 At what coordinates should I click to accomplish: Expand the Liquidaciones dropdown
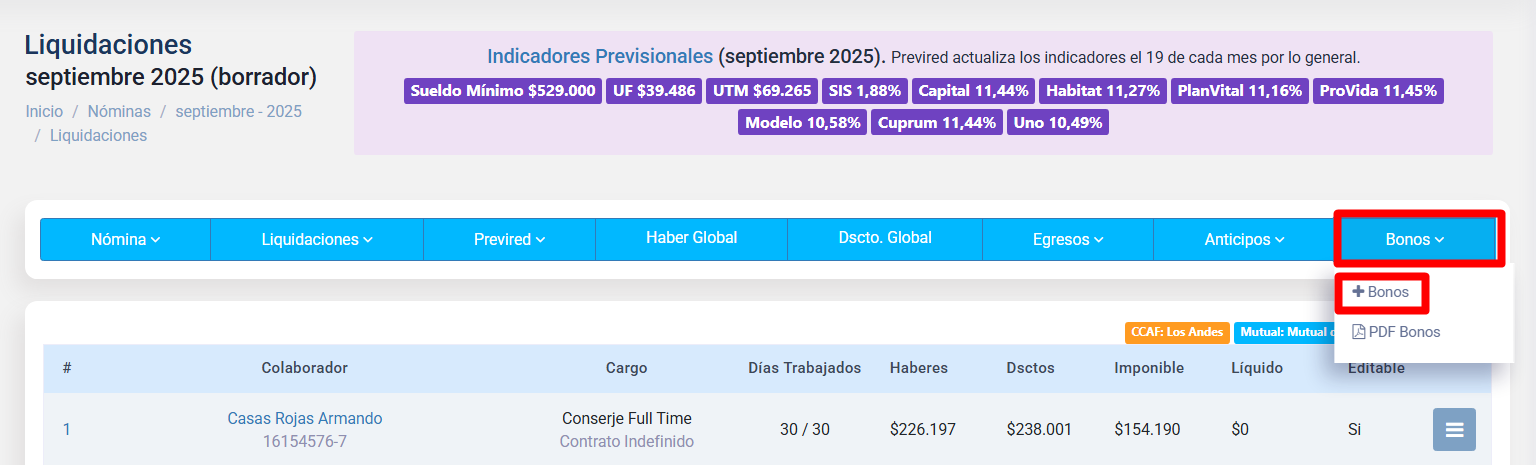pyautogui.click(x=317, y=240)
